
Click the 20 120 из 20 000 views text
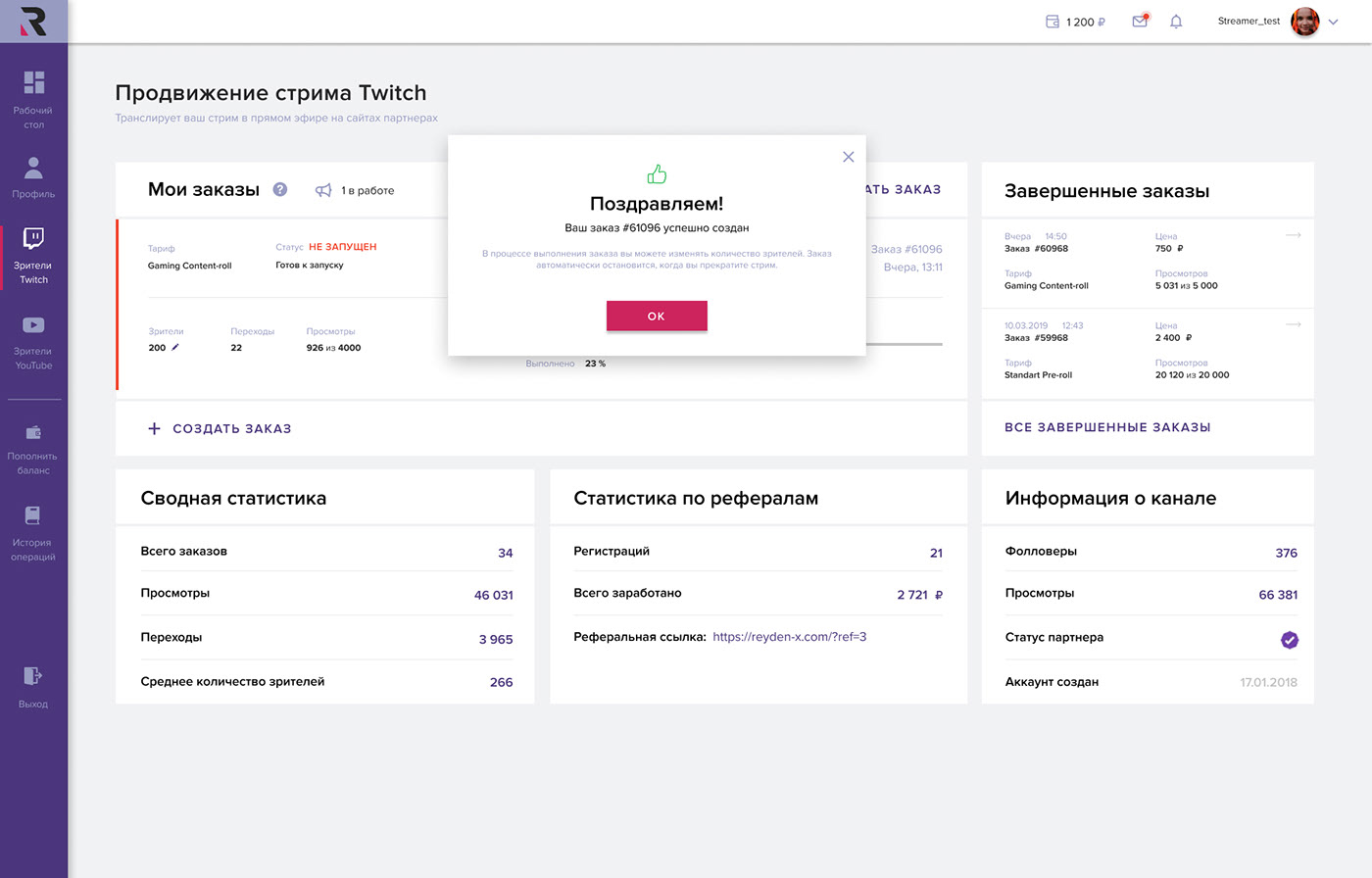(1192, 375)
